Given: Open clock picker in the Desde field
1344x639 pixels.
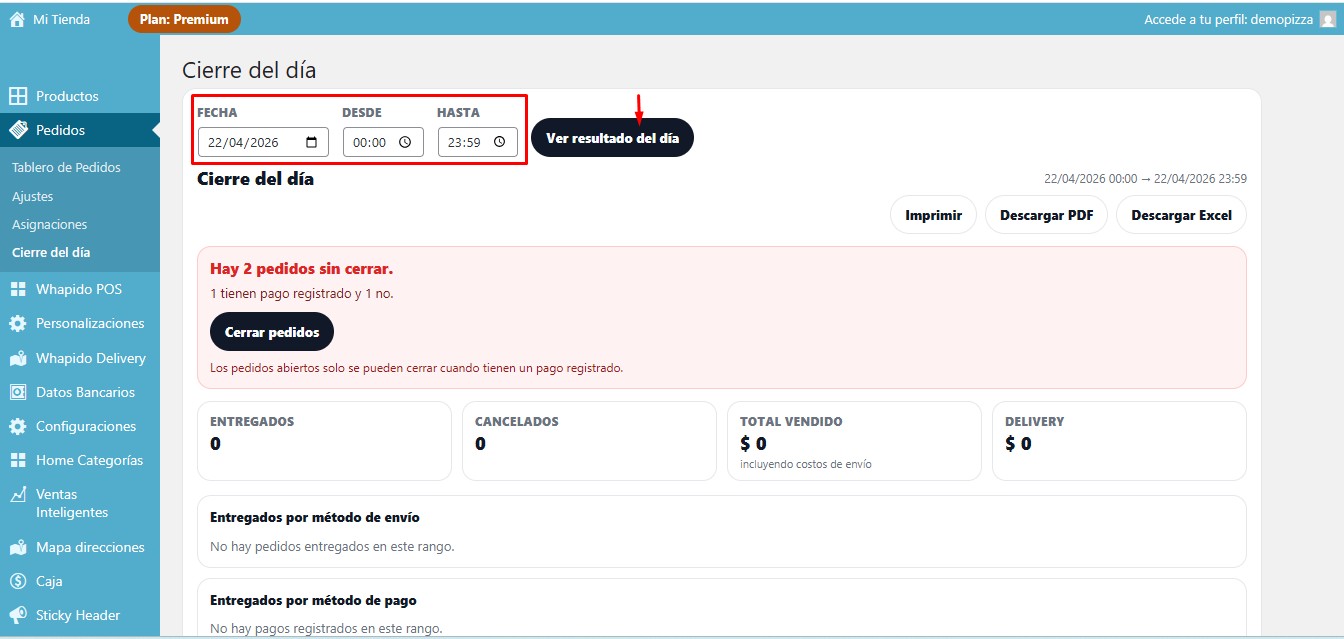Looking at the screenshot, I should pos(405,142).
